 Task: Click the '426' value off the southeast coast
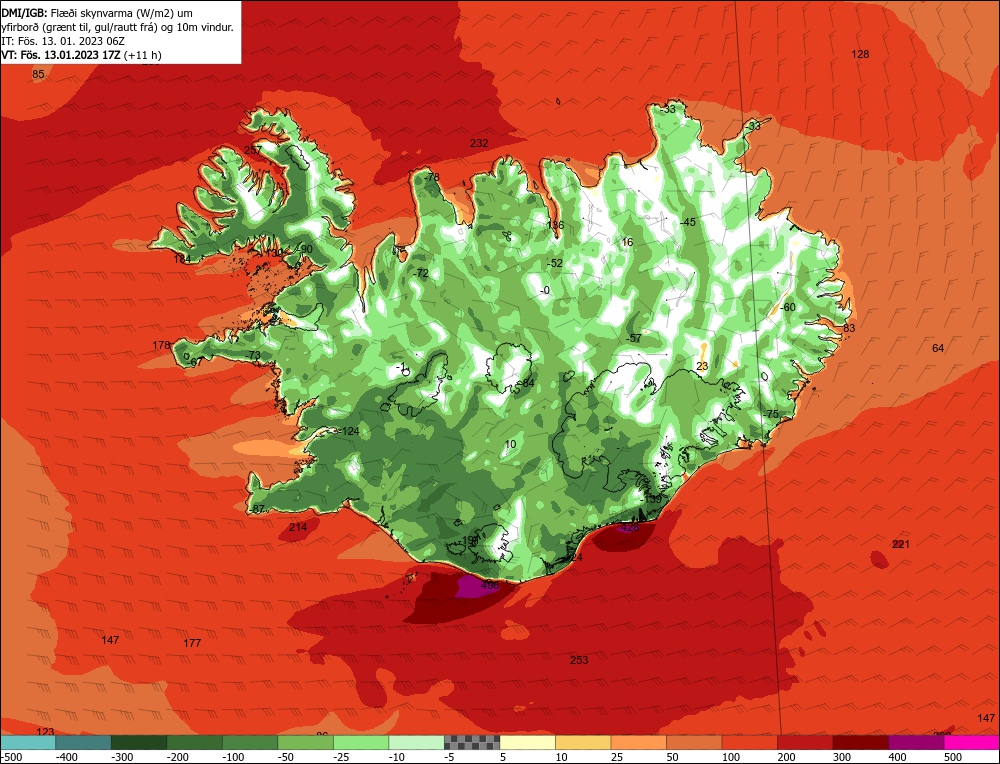[x=629, y=527]
